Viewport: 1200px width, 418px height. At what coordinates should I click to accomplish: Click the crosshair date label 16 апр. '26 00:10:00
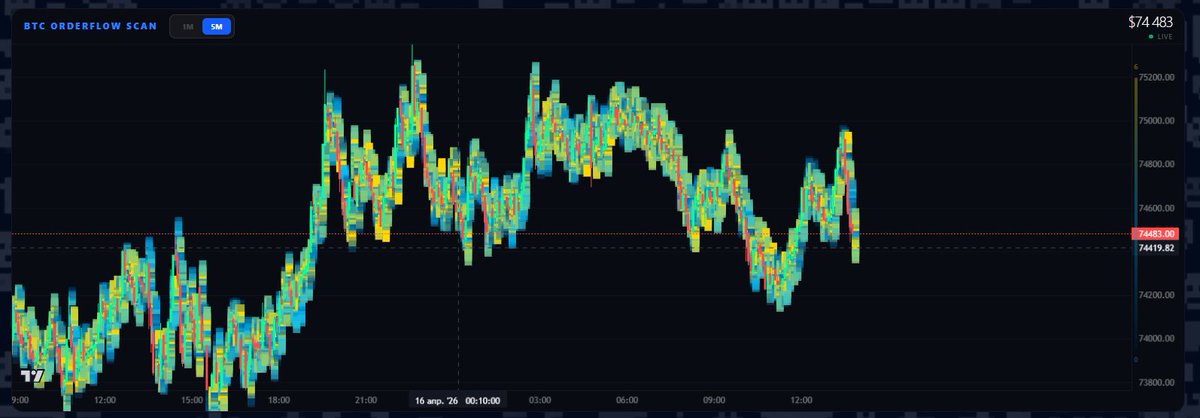tap(459, 400)
